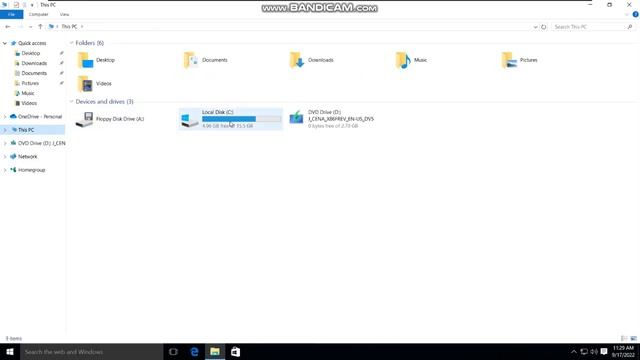
Task: Expand the DVD Drive (D:) tree node
Action: pyautogui.click(x=5, y=143)
